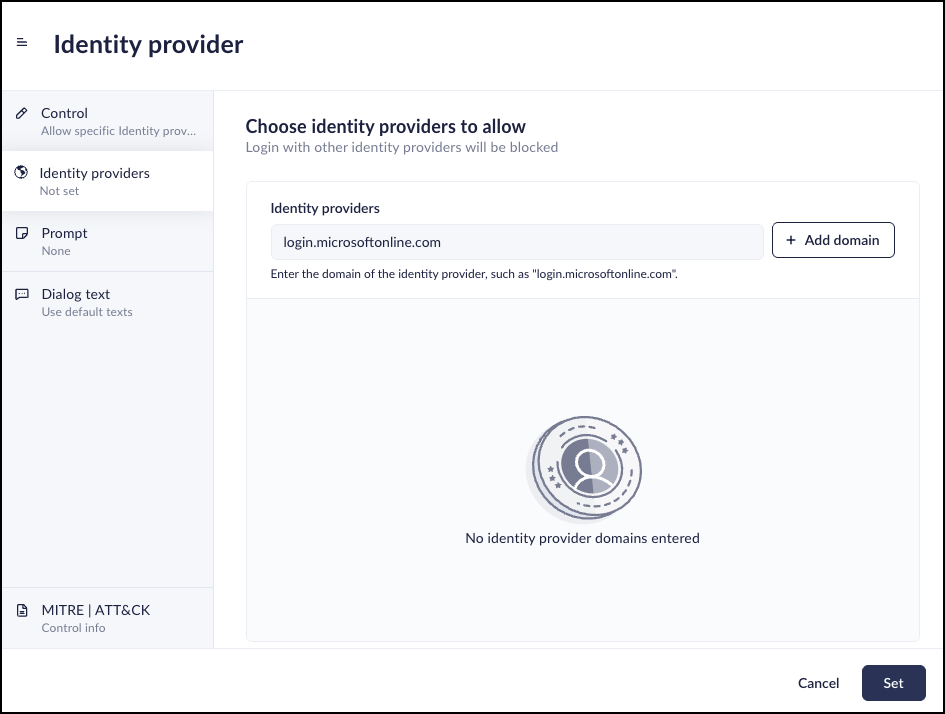945x714 pixels.
Task: Switch to the Prompt section
Action: [108, 242]
